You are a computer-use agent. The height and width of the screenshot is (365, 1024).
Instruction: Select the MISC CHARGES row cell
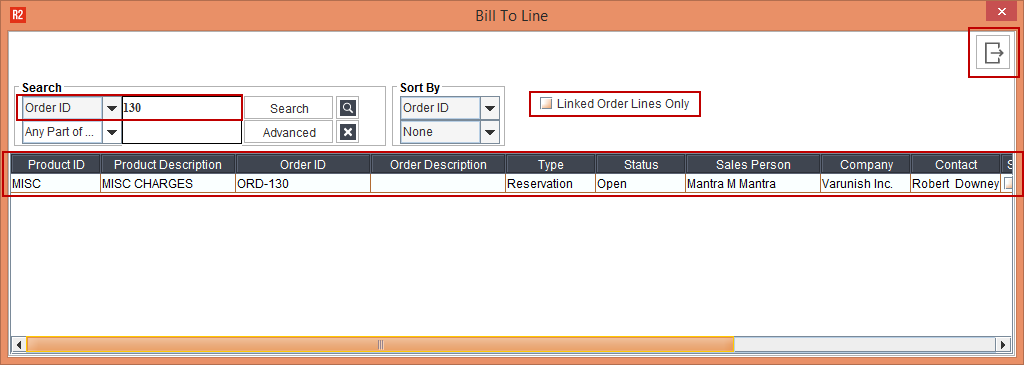(x=168, y=183)
